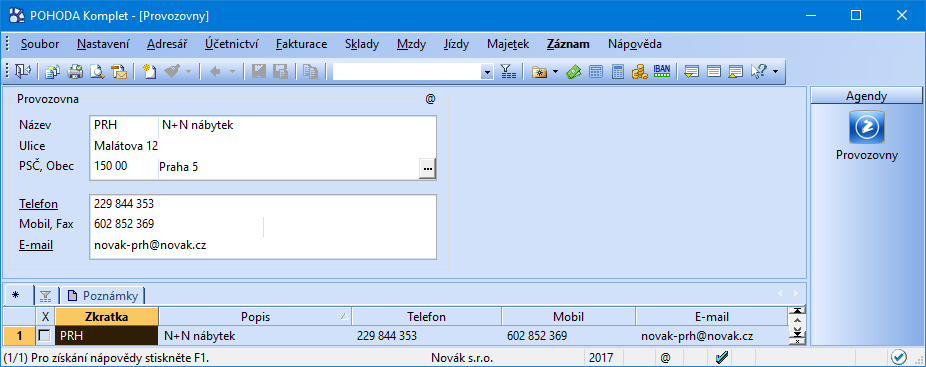The height and width of the screenshot is (367, 926).
Task: Click the send by e-mail envelope icon
Action: coord(119,72)
